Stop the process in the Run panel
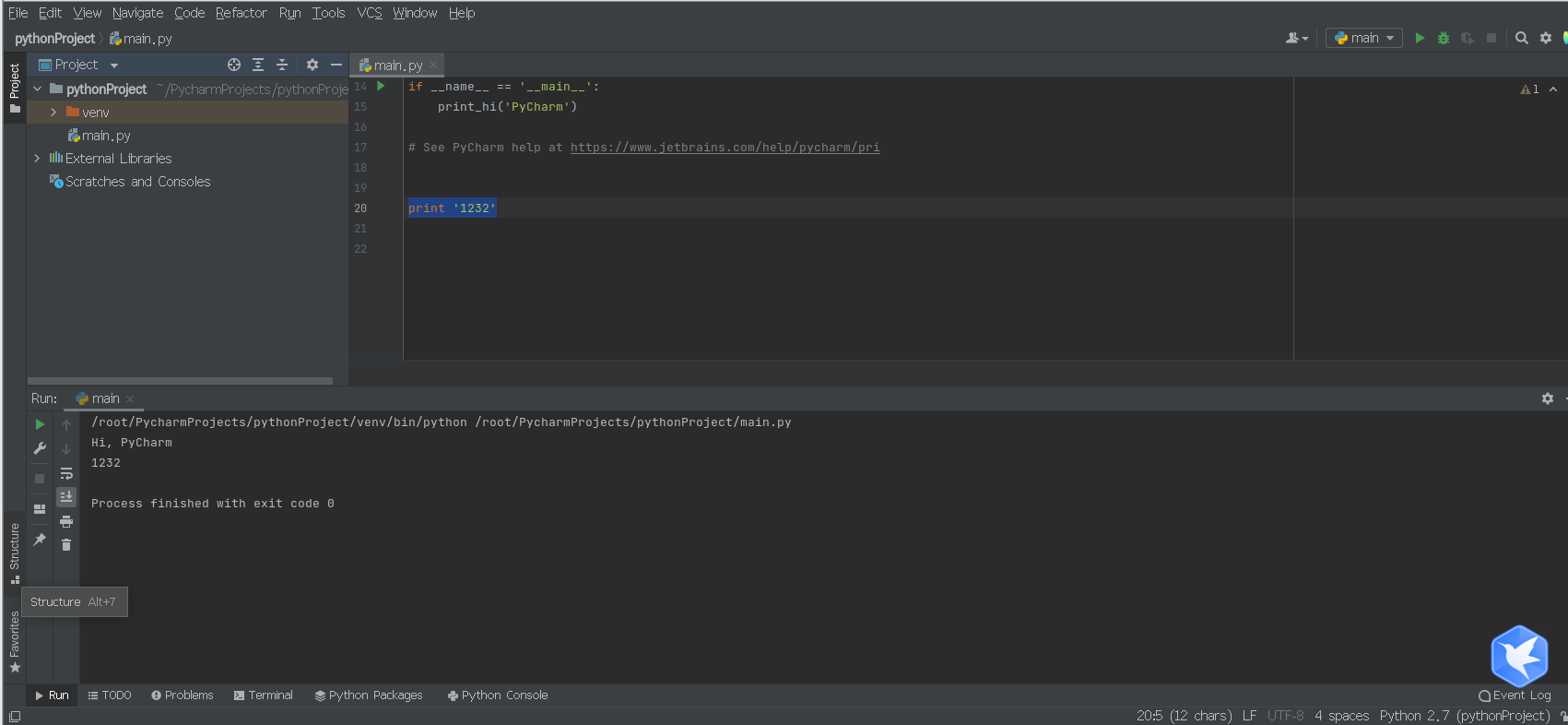Screen dimensions: 1568x725 (40, 479)
